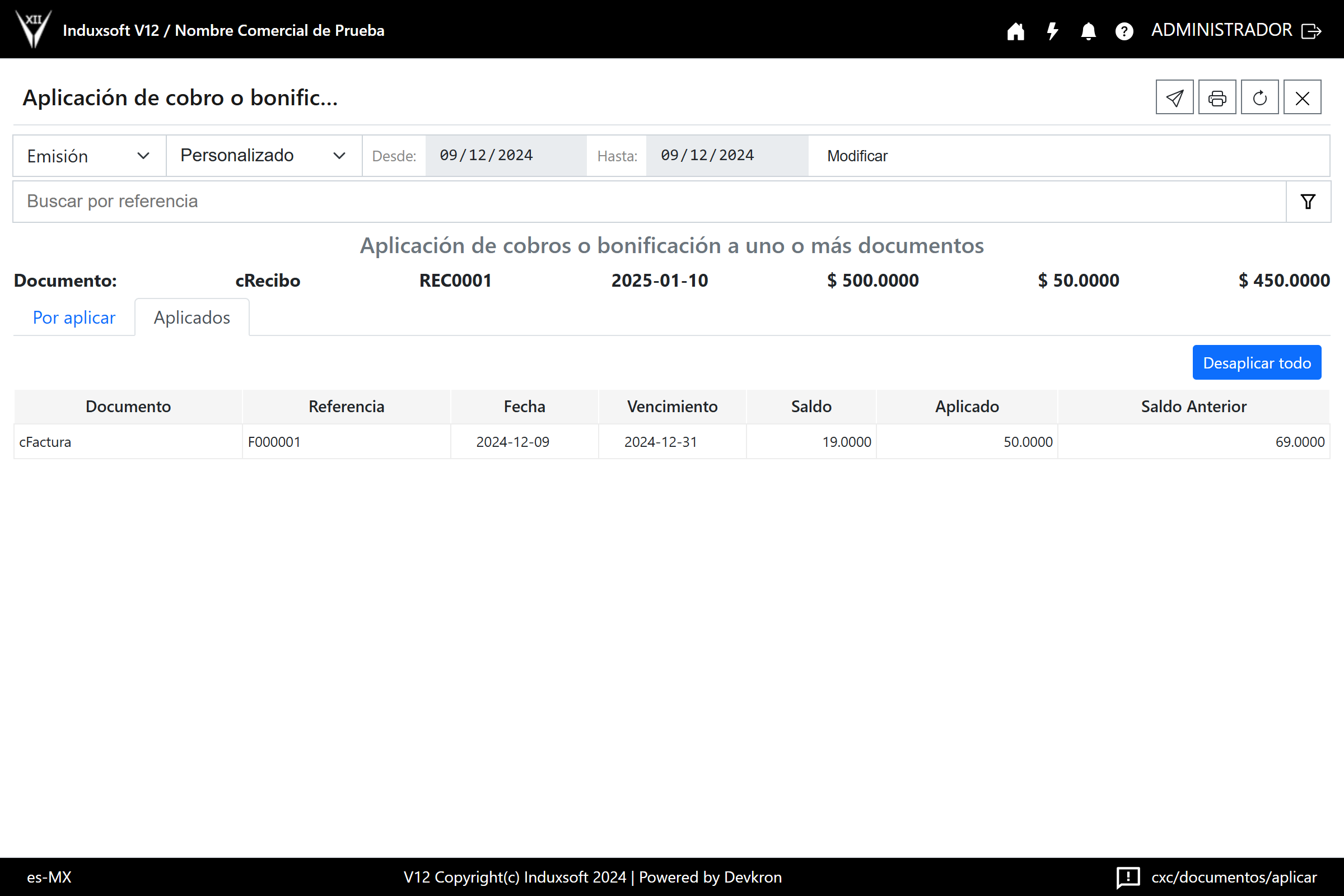The width and height of the screenshot is (1344, 896).
Task: Print the document with printer icon
Action: (x=1217, y=97)
